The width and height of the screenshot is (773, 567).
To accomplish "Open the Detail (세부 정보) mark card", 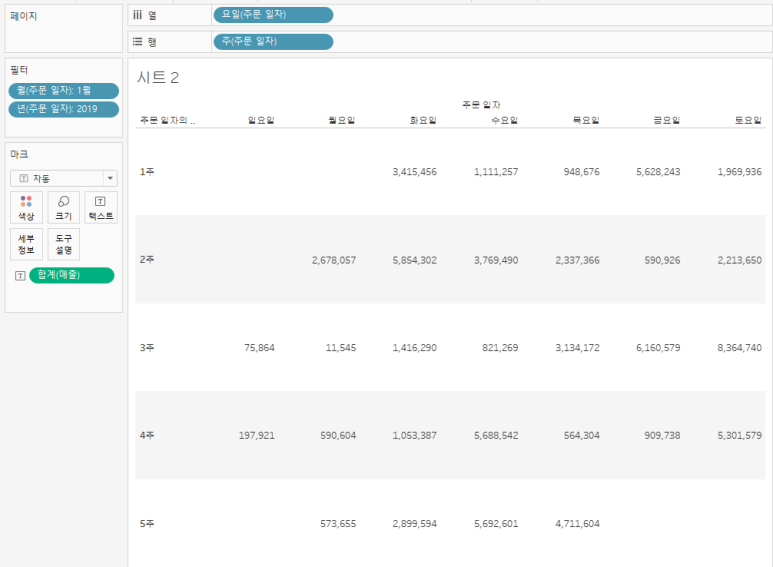I will point(26,244).
